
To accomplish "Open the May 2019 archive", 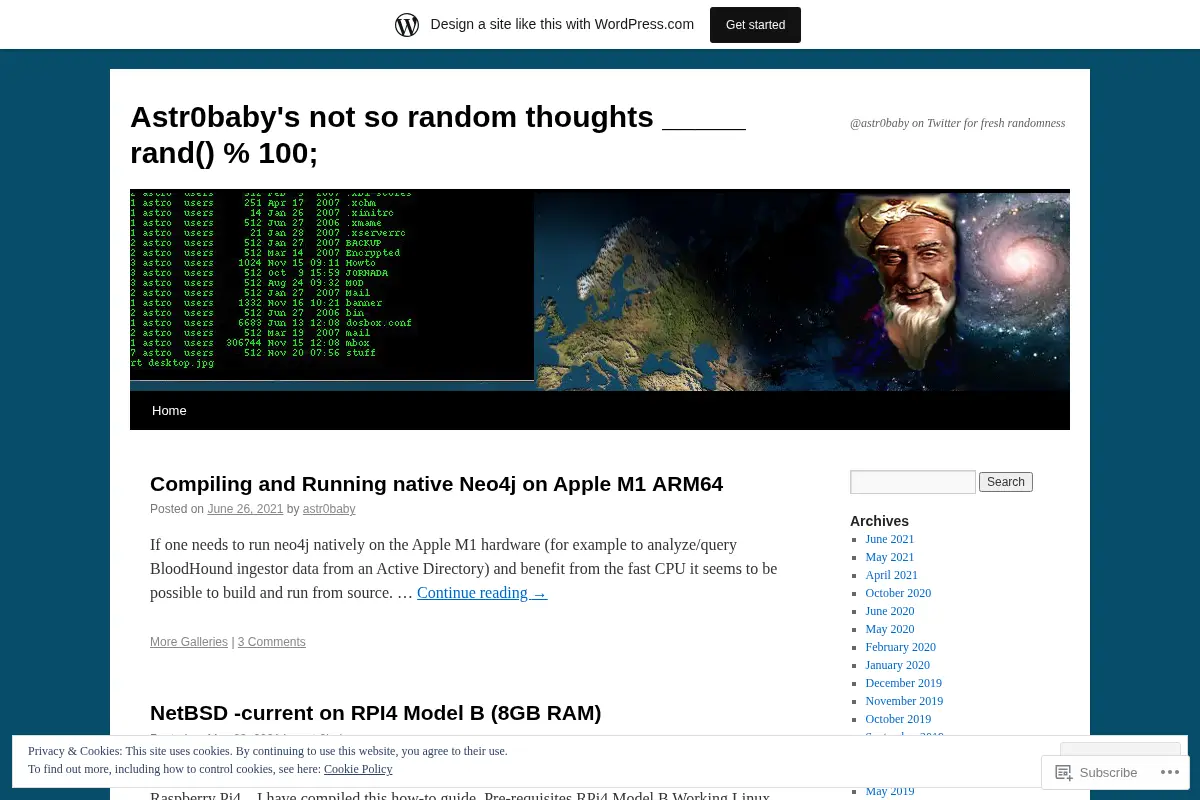I will click(890, 791).
